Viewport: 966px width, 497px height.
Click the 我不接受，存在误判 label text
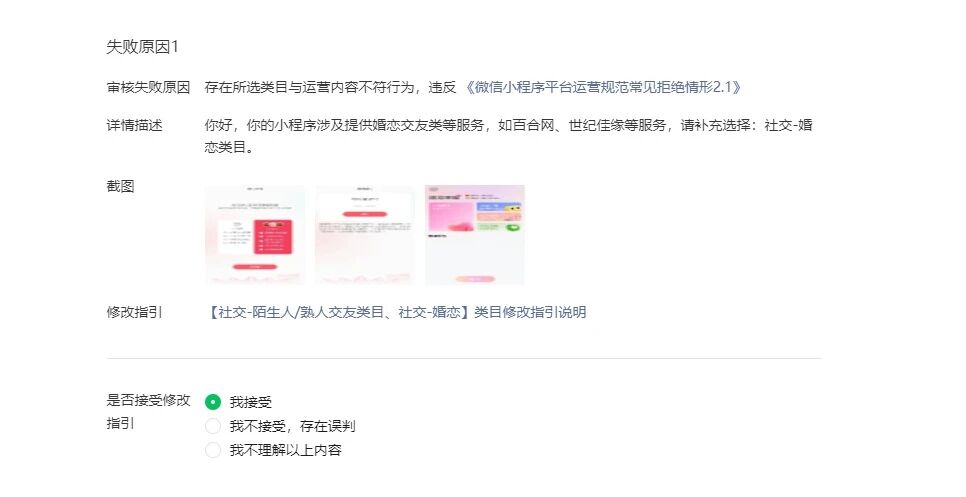point(293,426)
